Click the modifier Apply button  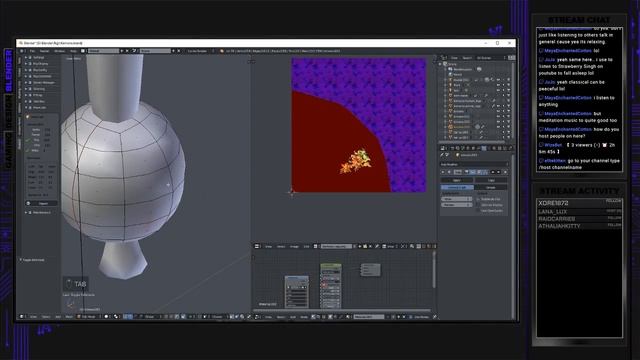click(x=457, y=180)
